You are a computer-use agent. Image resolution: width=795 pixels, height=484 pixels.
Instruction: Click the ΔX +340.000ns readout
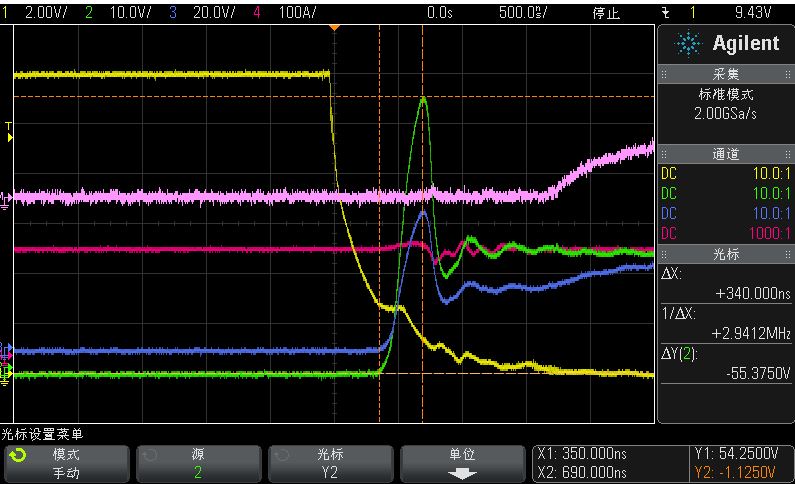[726, 283]
